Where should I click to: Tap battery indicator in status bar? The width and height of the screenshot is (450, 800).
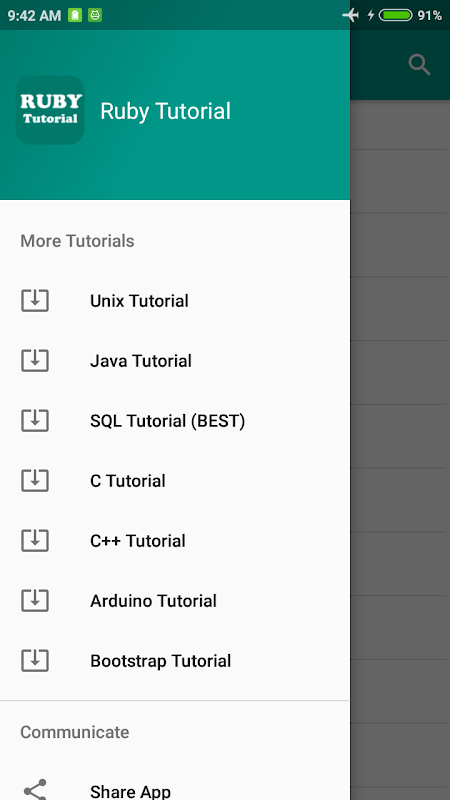click(395, 15)
